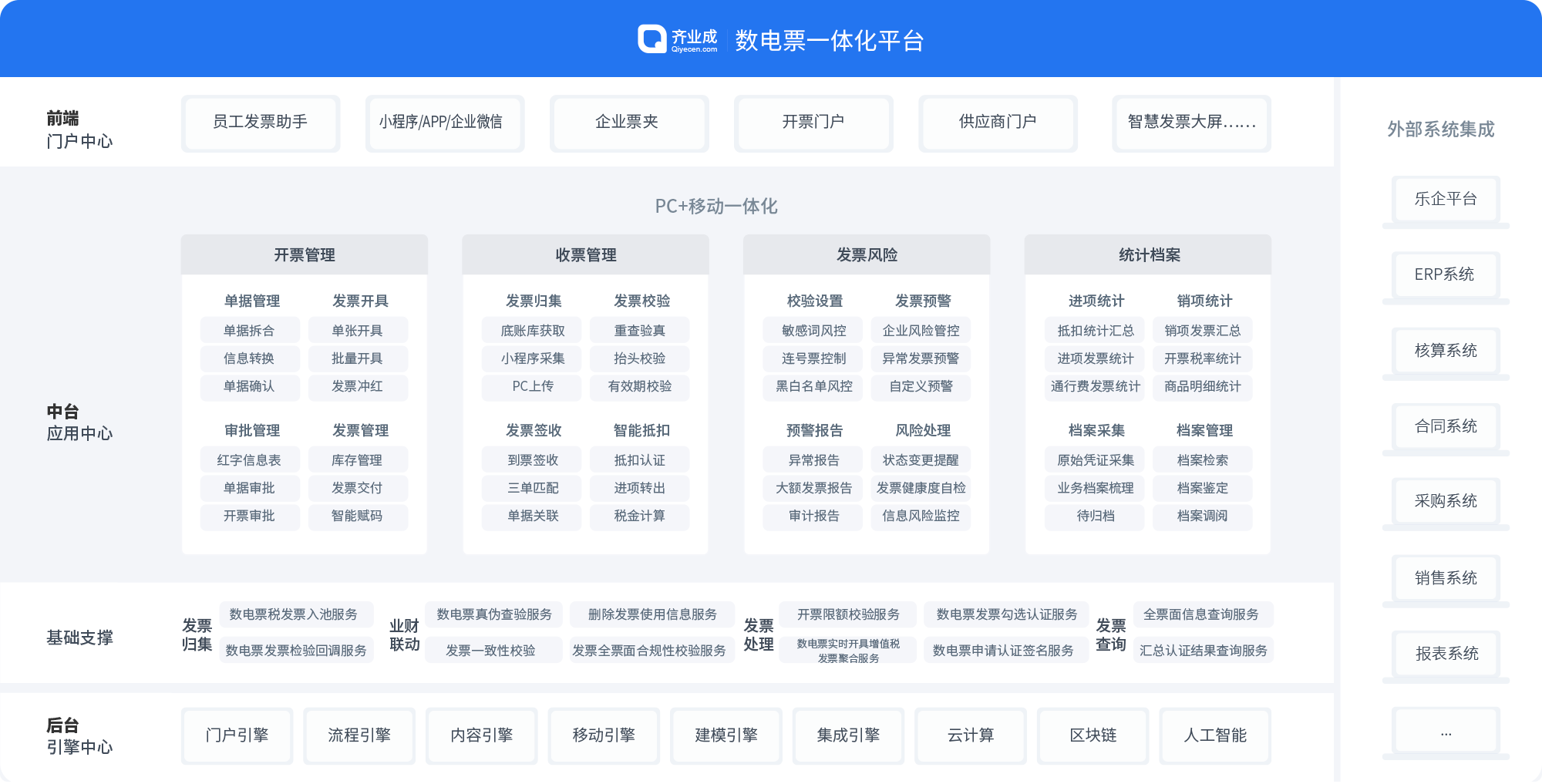Click 黑白名单风控 in 校验设置
Viewport: 1542px width, 784px height.
813,386
